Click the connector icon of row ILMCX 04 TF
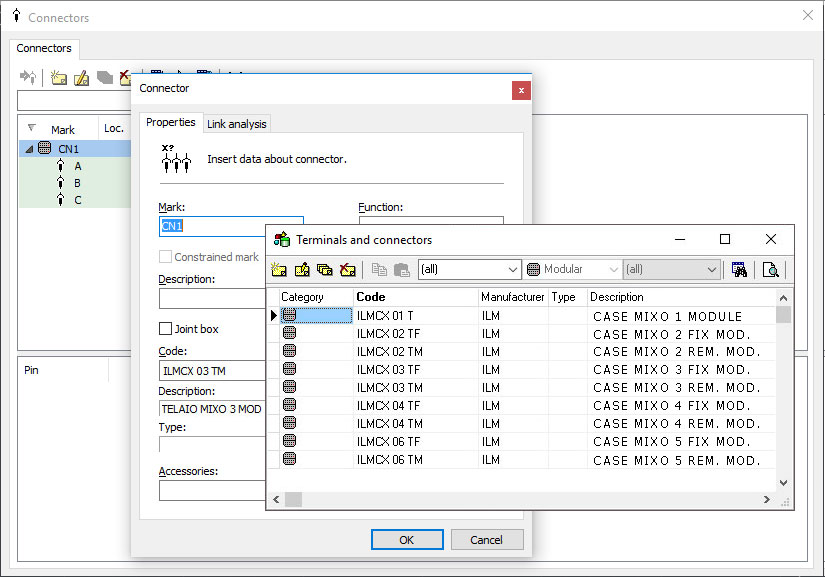The height and width of the screenshot is (577, 825). pyautogui.click(x=289, y=404)
